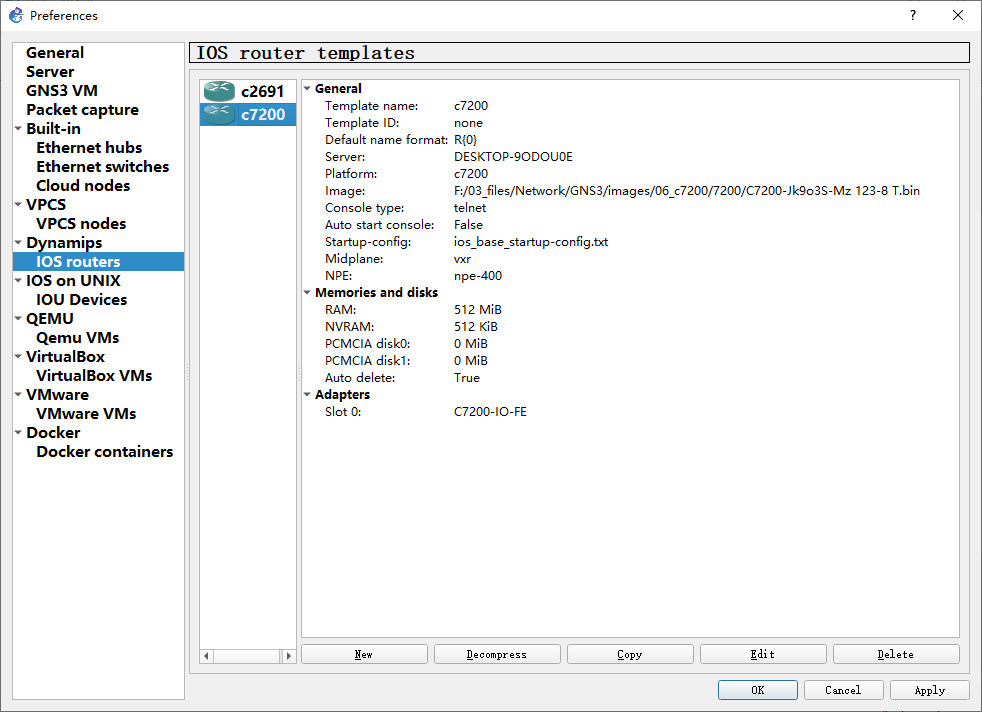This screenshot has height=712, width=982.
Task: Open Cloud nodes settings
Action: (x=83, y=185)
